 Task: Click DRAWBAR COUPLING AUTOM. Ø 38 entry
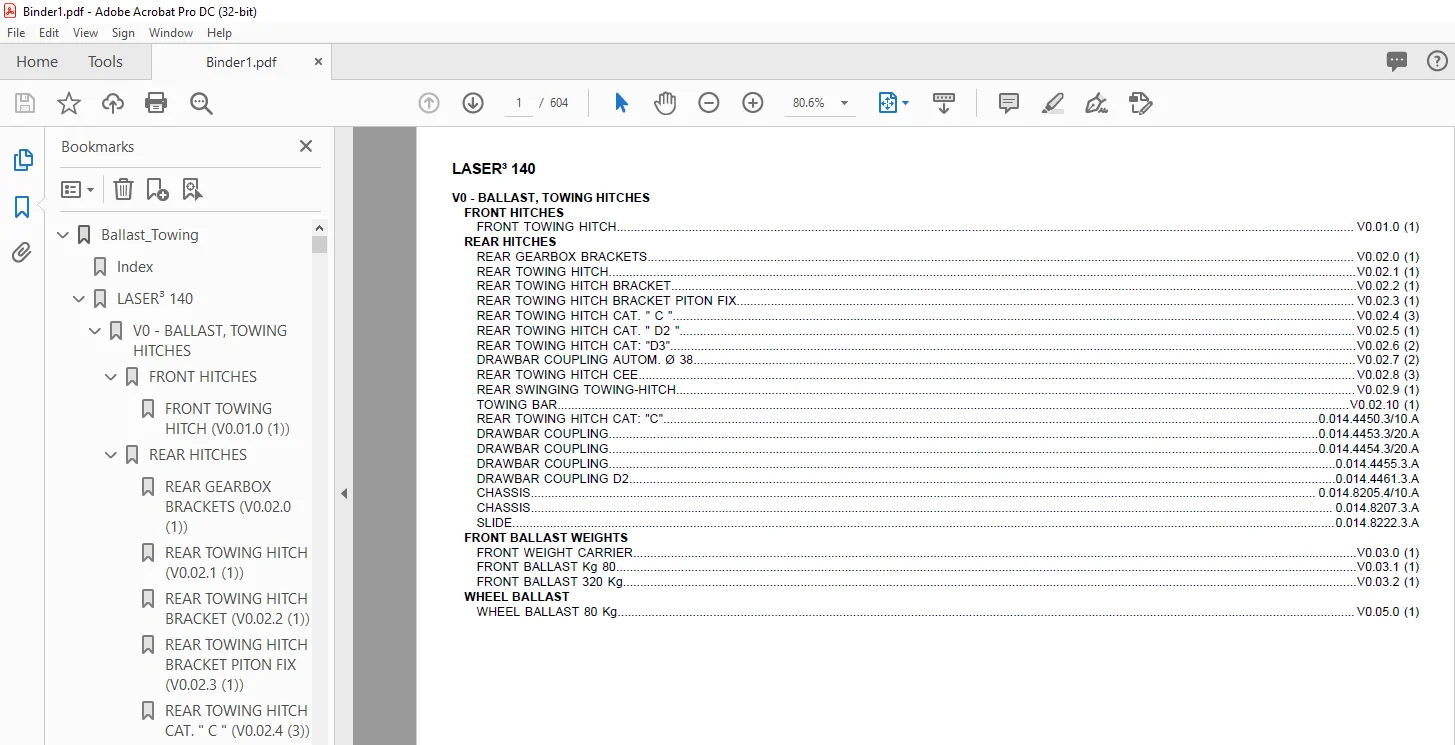[947, 360]
